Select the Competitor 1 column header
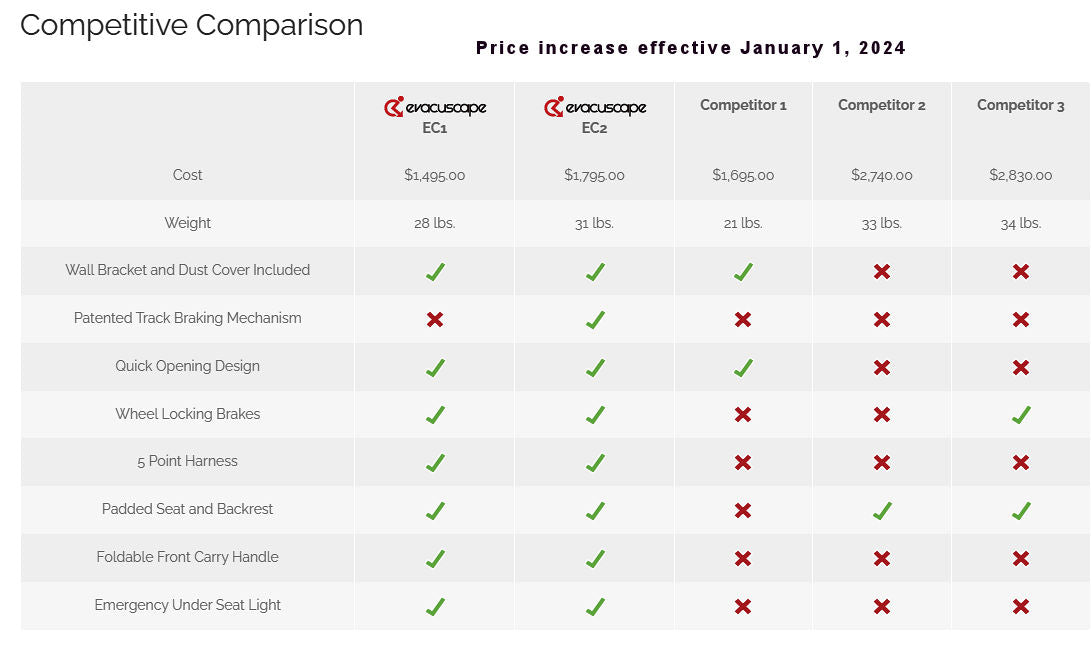 click(743, 105)
